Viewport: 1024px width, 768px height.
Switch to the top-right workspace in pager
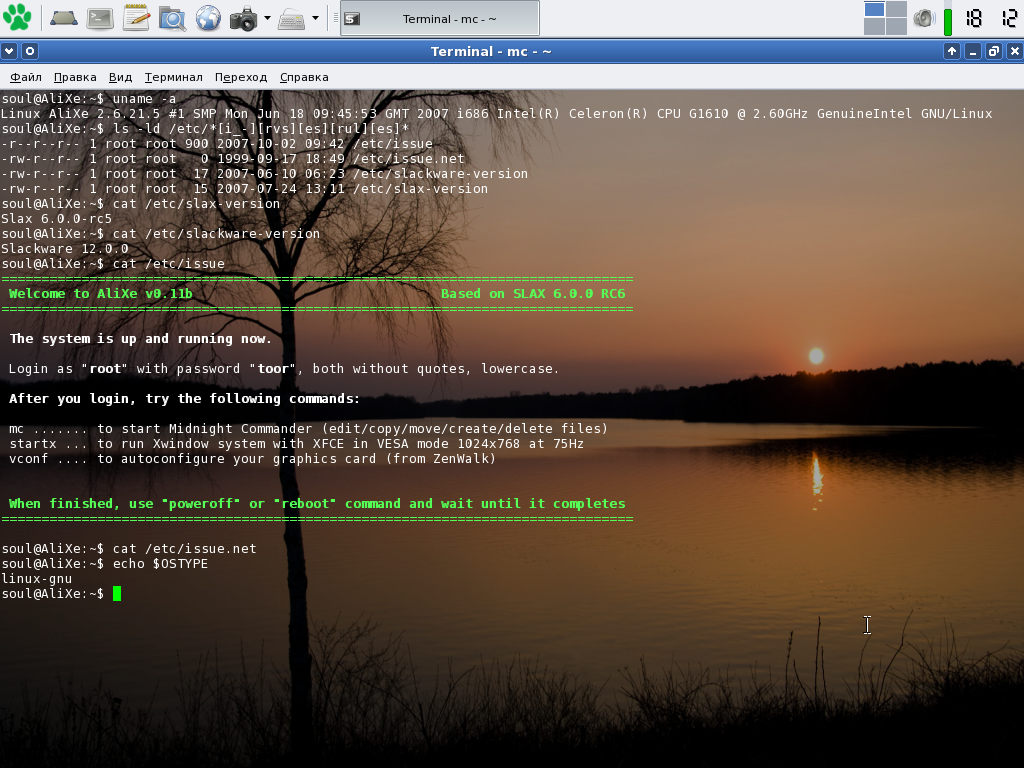(896, 9)
